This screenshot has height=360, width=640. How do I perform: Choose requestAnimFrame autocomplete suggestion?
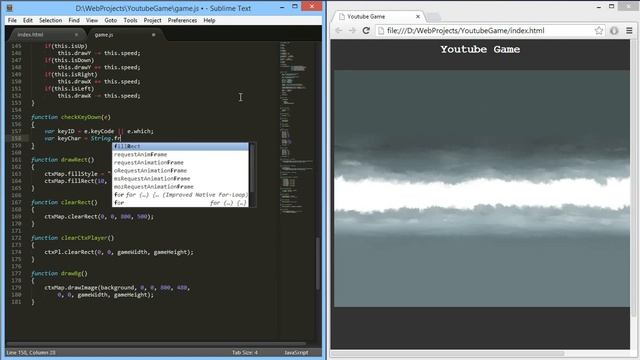(180, 154)
